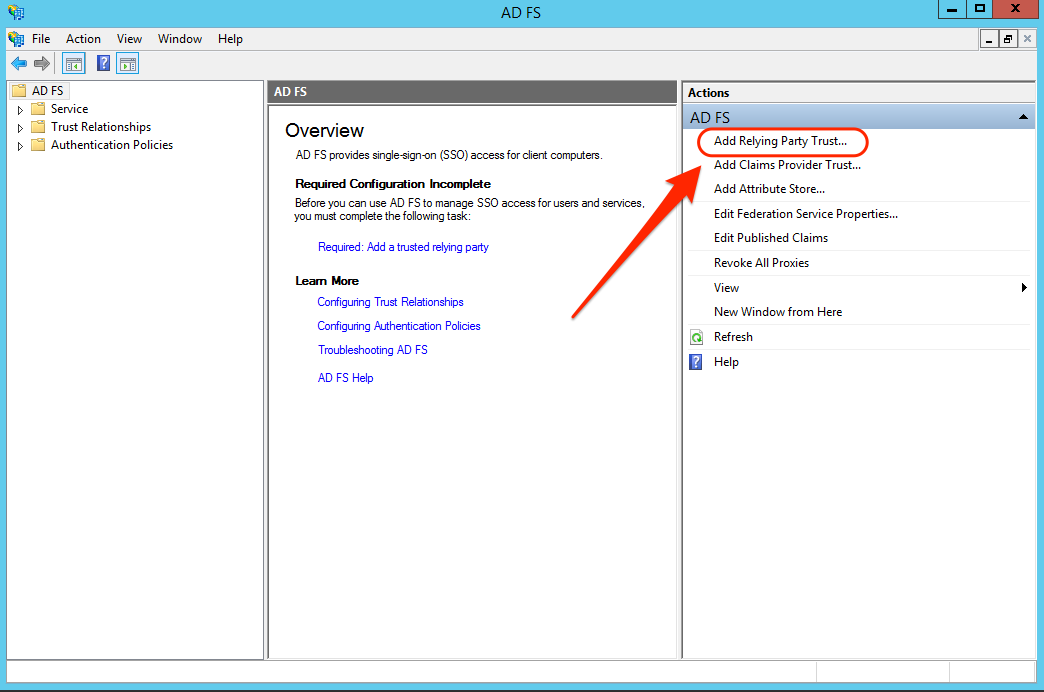Open the Help menu in menu bar
Image resolution: width=1044 pixels, height=692 pixels.
[x=230, y=39]
